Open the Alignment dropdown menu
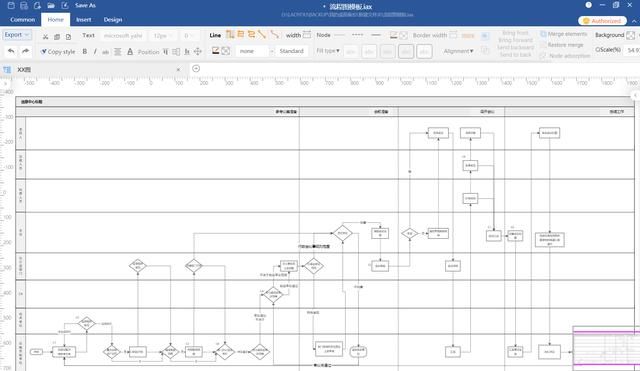 458,51
